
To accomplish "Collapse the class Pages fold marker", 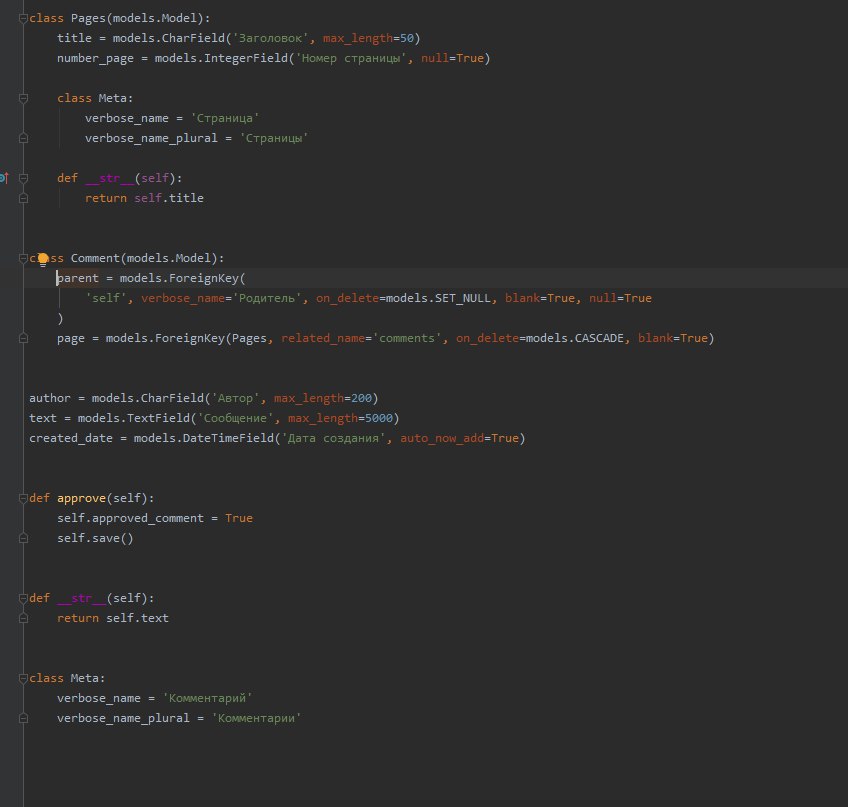I will (23, 18).
